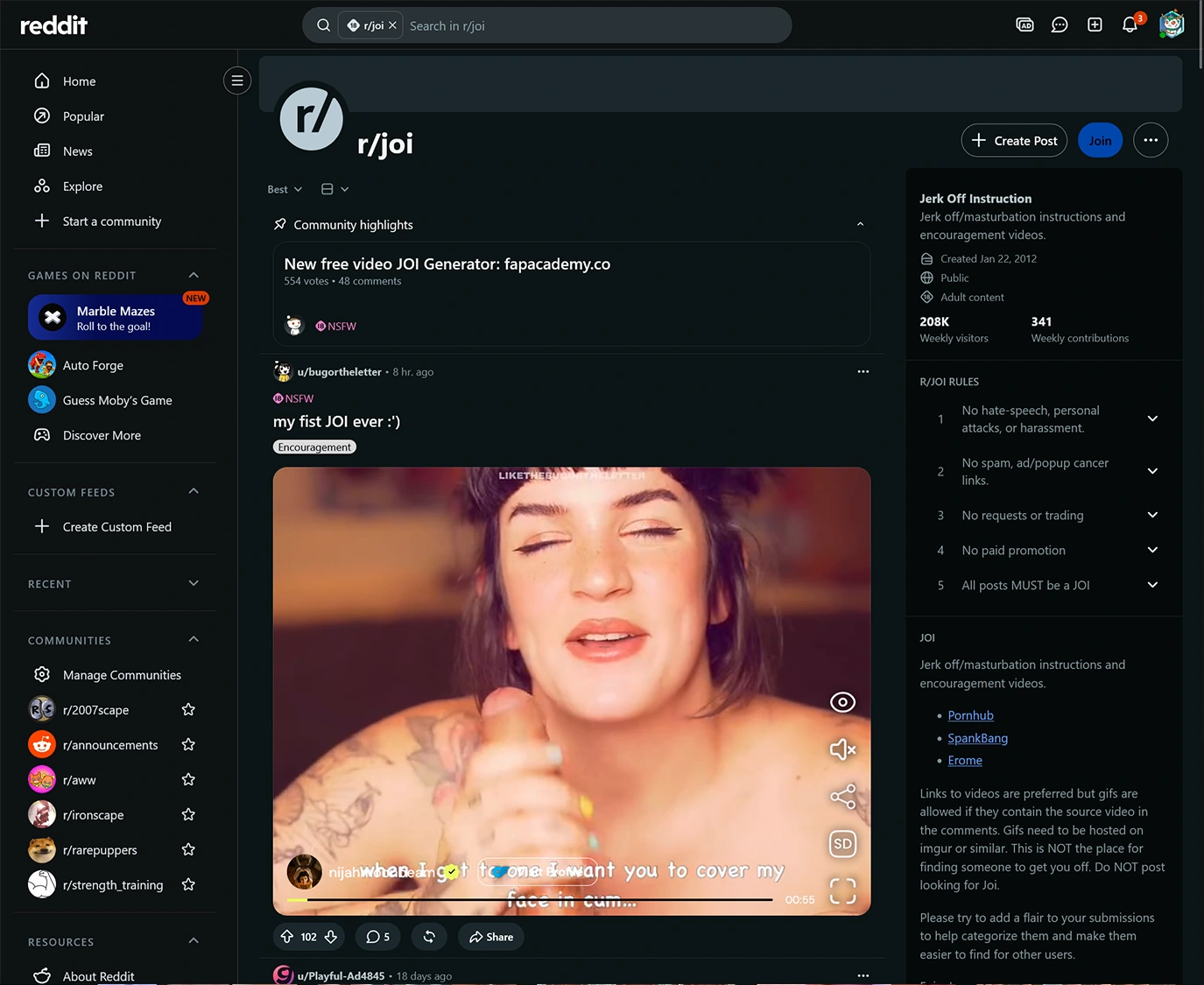Click the Advertise icon in the header
Screen dimensions: 1204x985
point(1024,25)
